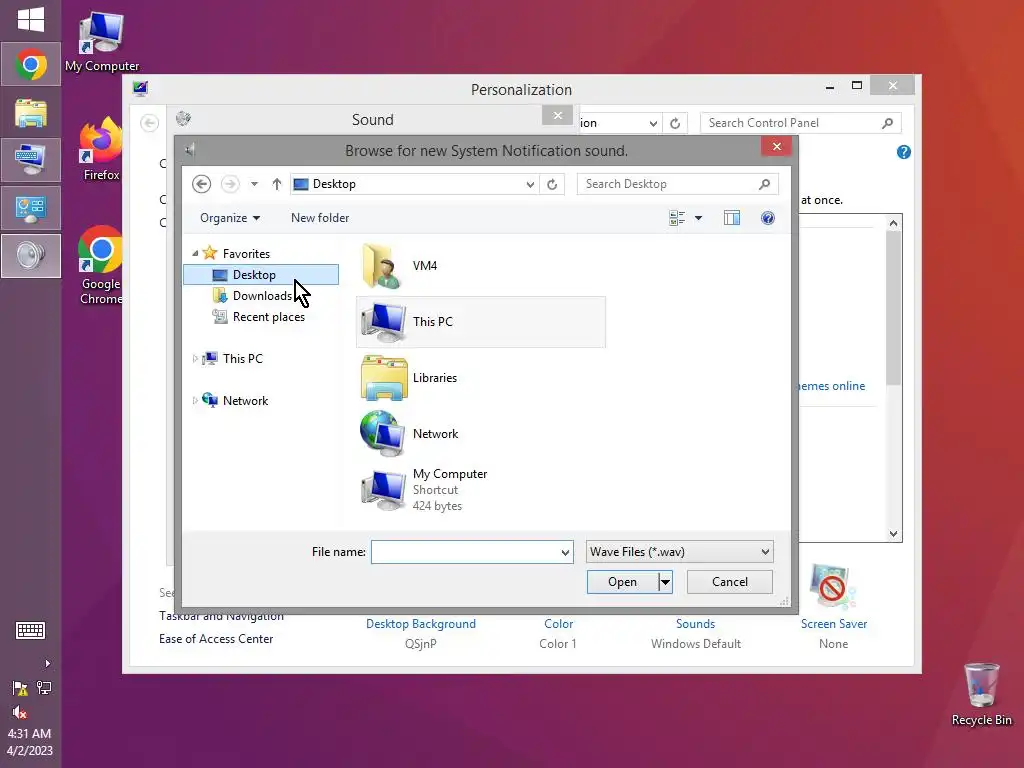Change your view icon button
Screen dimensions: 1024x768
(x=677, y=218)
